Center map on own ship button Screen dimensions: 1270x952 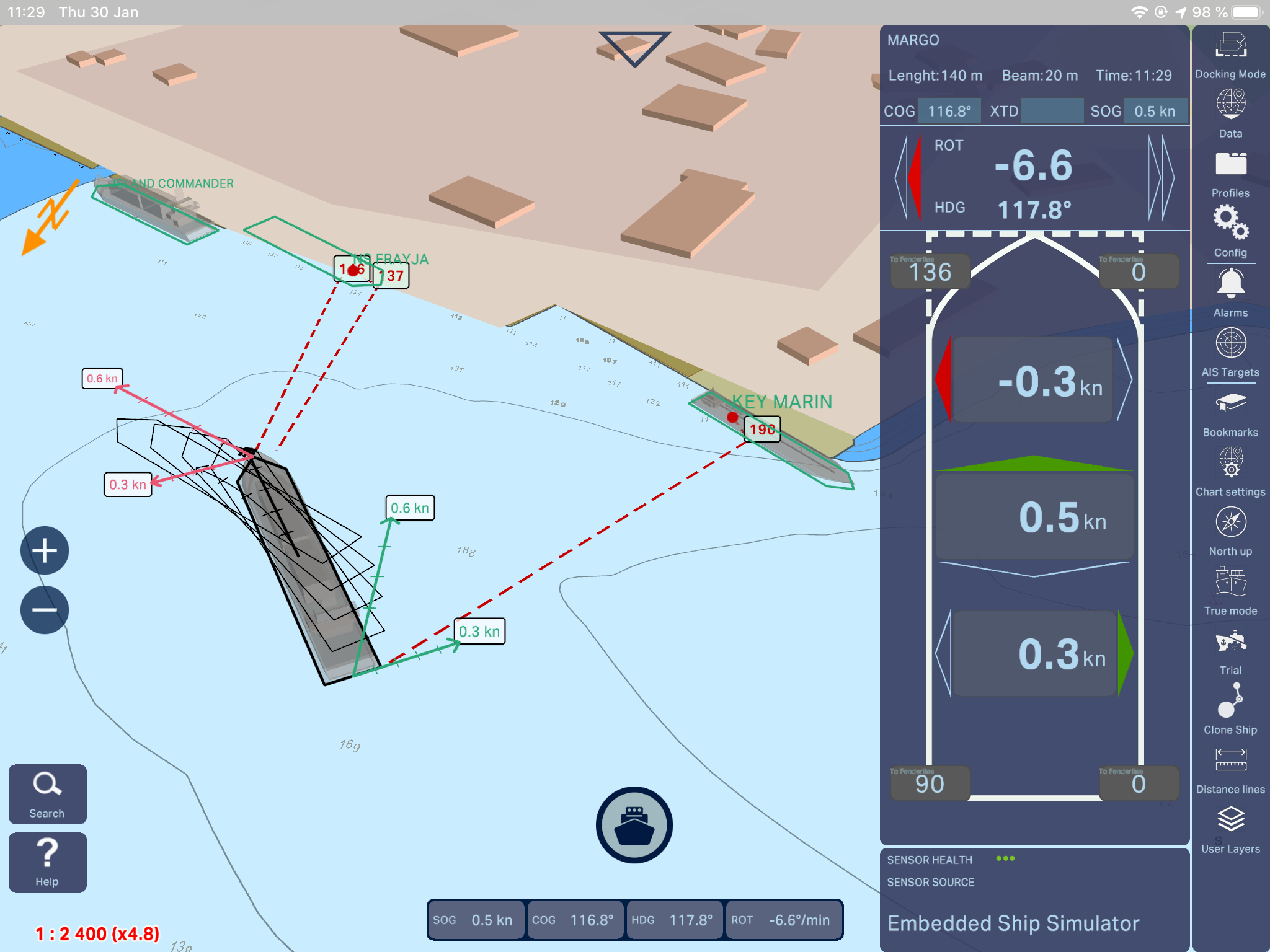[634, 825]
